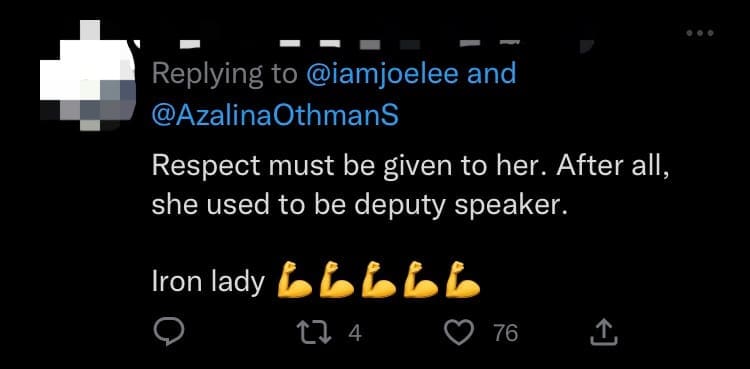Click the 'Iron lady' text
750x369 pixels.
(x=208, y=282)
